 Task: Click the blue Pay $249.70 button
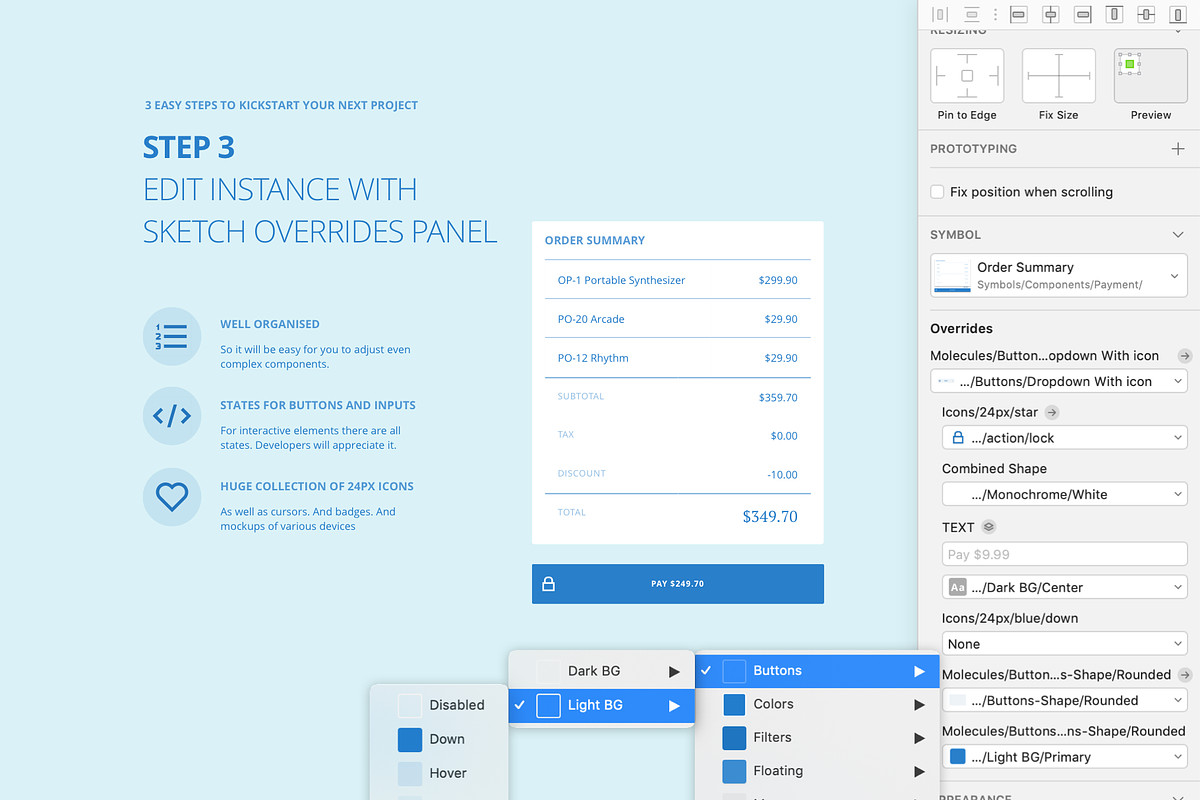click(x=677, y=584)
